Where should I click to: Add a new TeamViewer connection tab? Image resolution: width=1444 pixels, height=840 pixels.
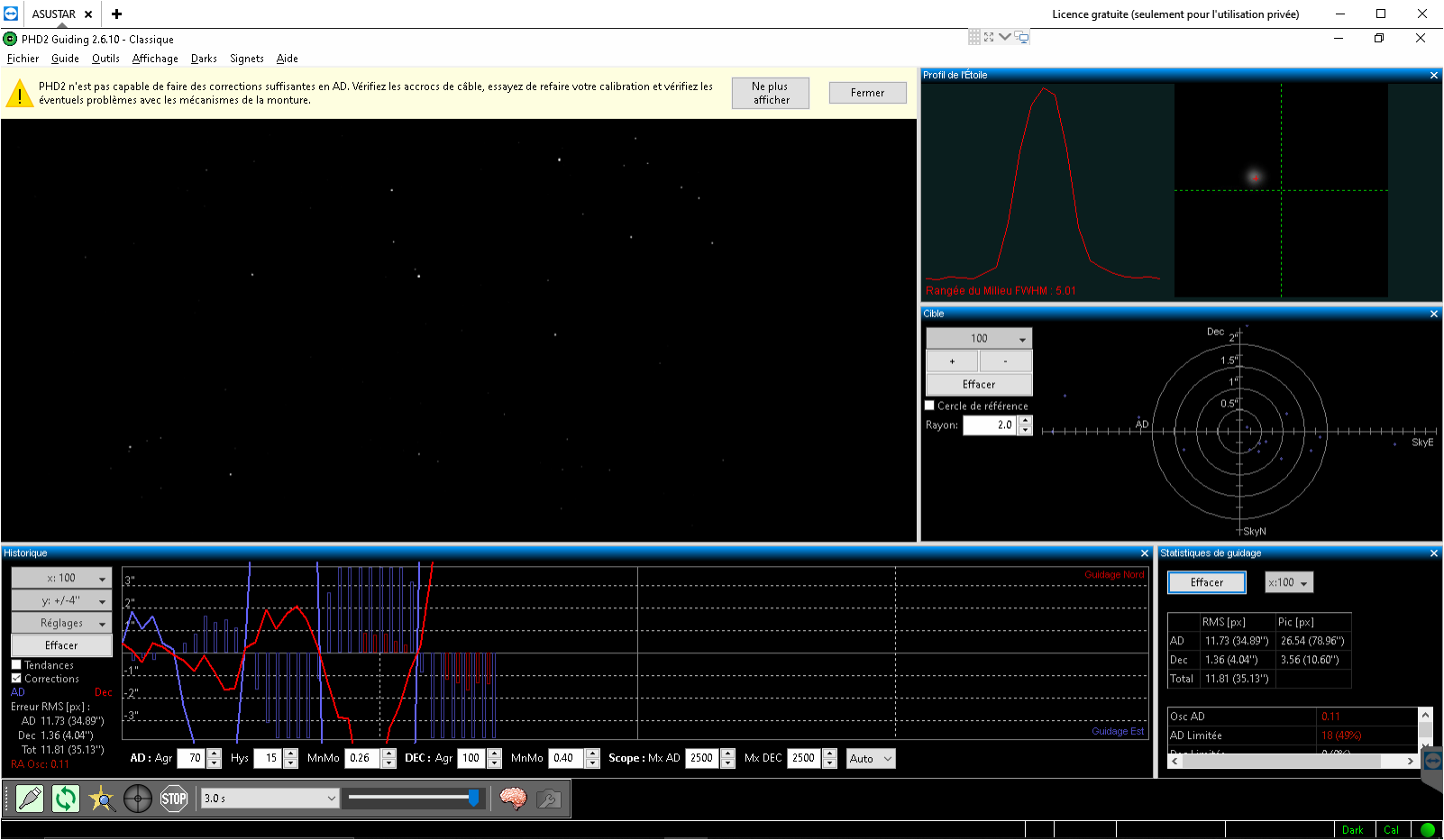[x=116, y=14]
